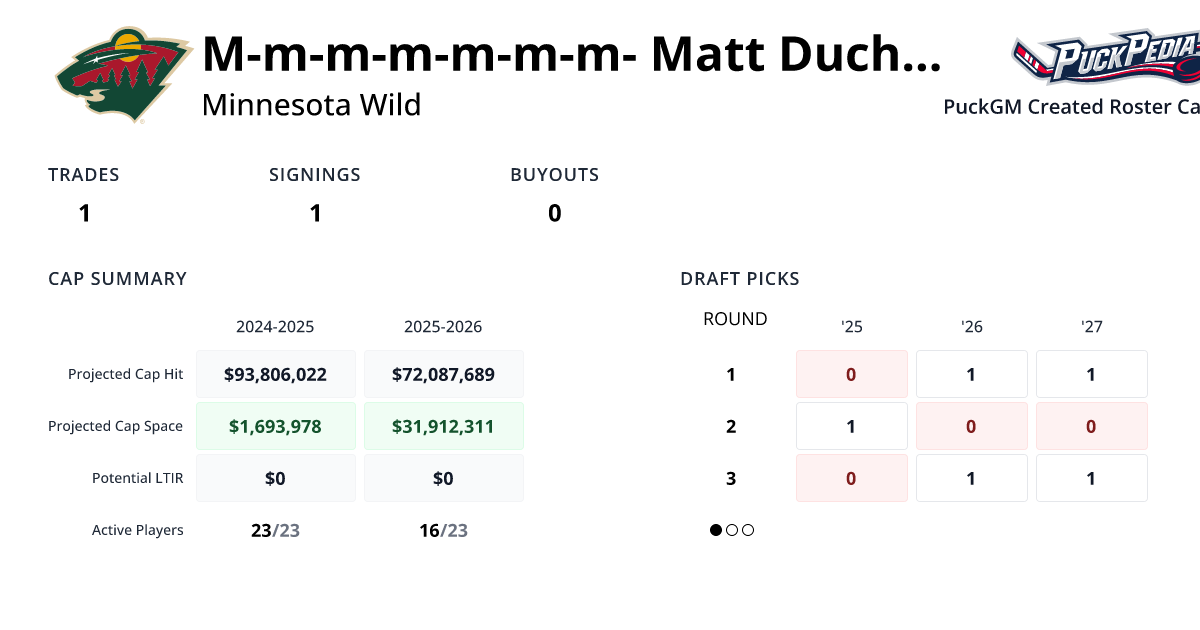Screen dimensions: 1200x630
Task: Click the roster title starting "M-m-m-m"
Action: click(x=571, y=56)
